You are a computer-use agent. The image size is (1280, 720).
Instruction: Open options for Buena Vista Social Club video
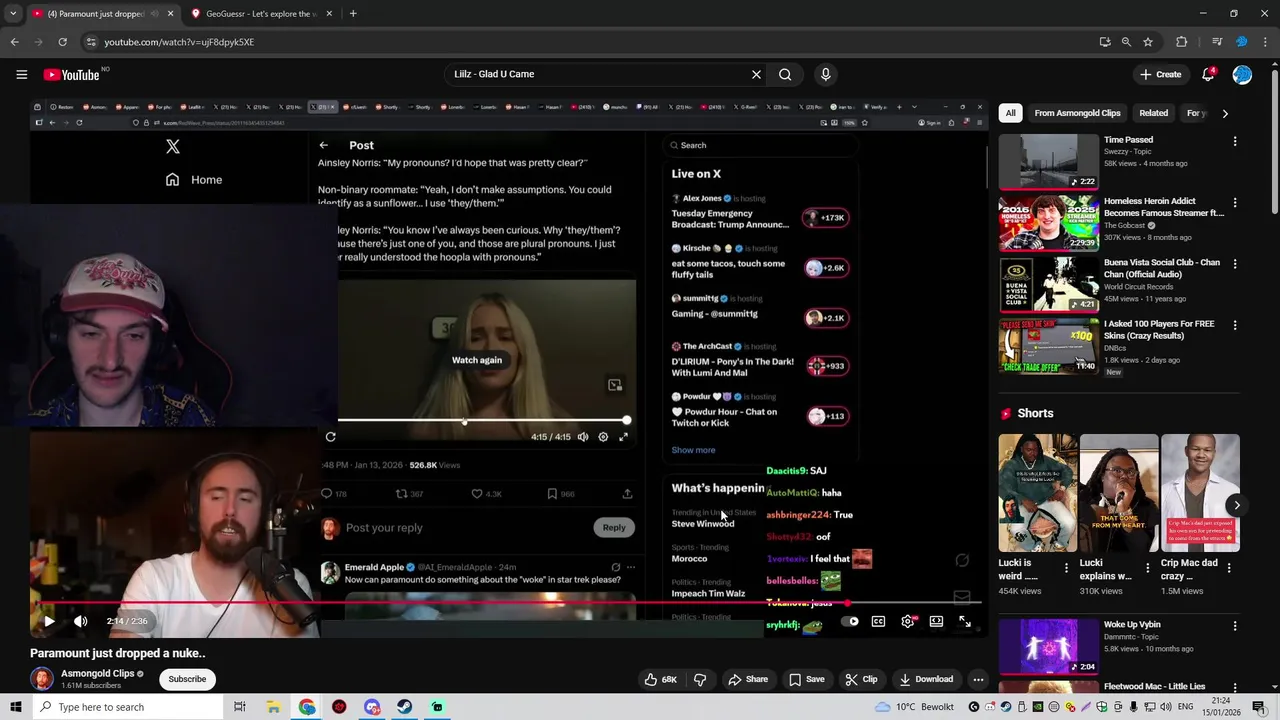pos(1235,264)
